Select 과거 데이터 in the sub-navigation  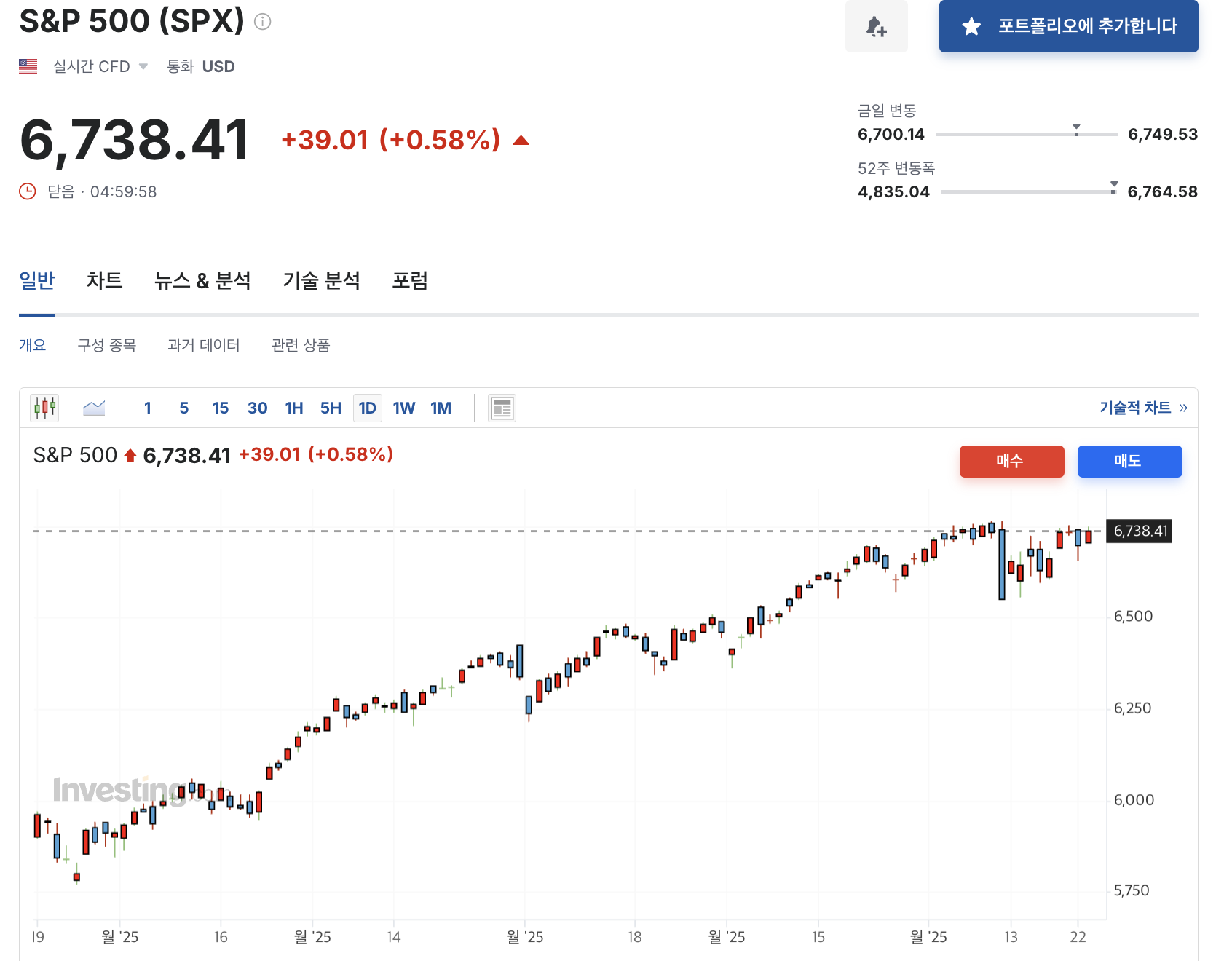(x=205, y=345)
